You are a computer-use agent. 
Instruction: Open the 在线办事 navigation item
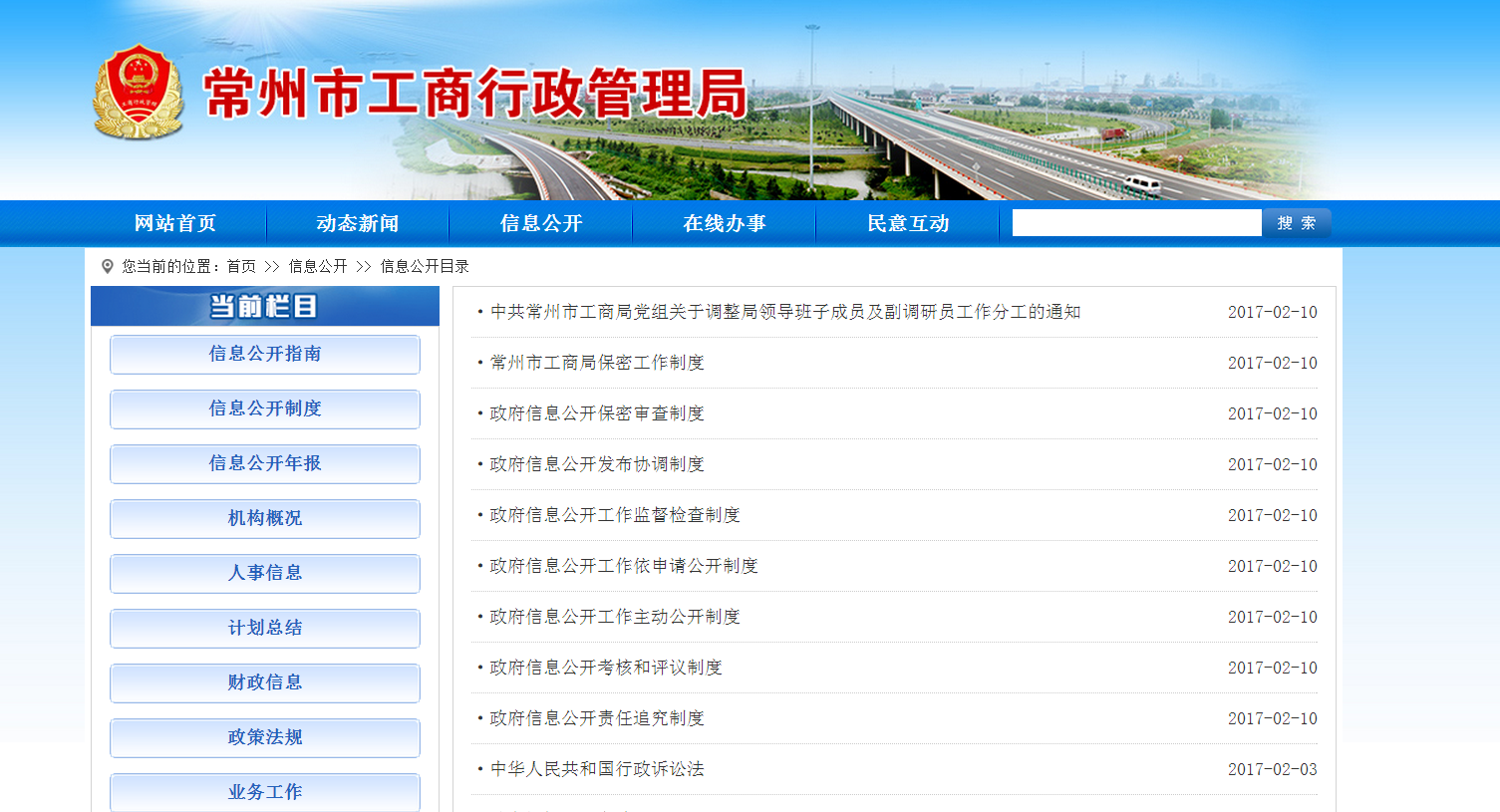[x=725, y=223]
